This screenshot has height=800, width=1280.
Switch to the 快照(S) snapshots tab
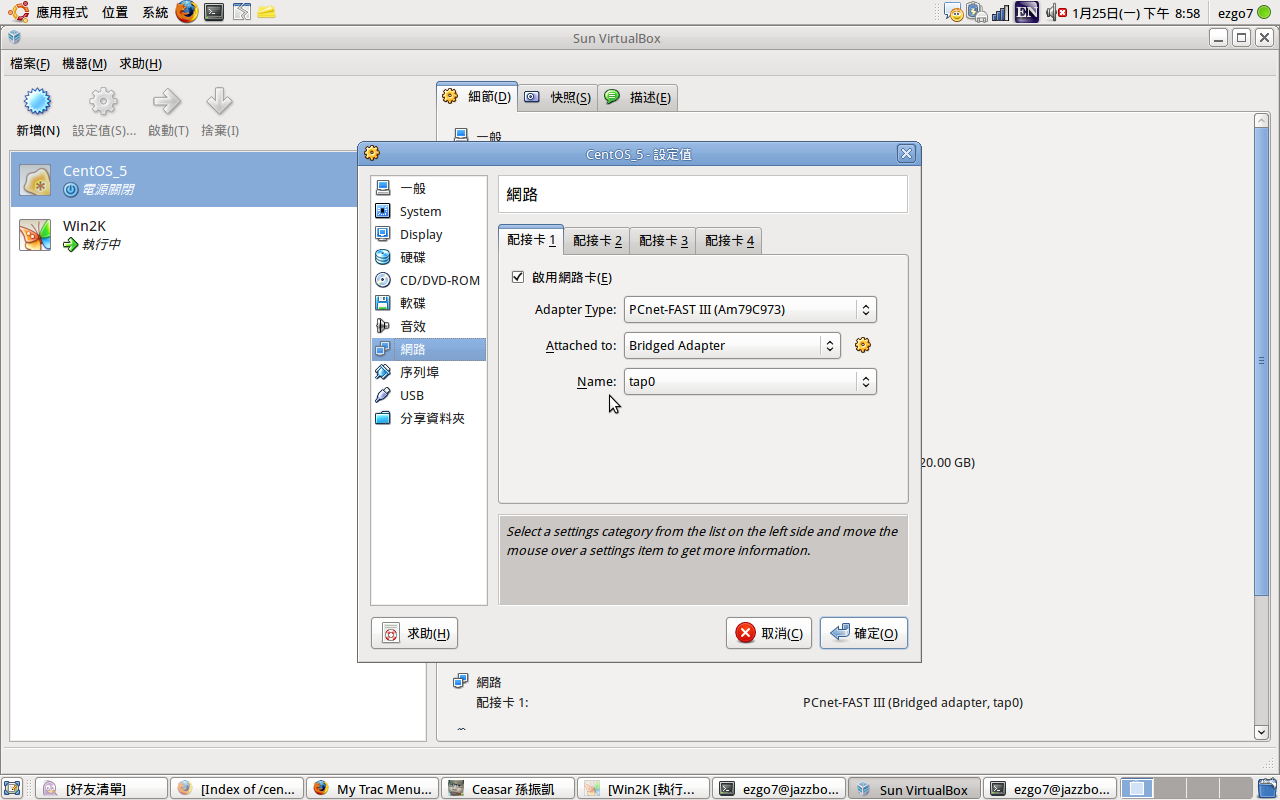pyautogui.click(x=558, y=97)
